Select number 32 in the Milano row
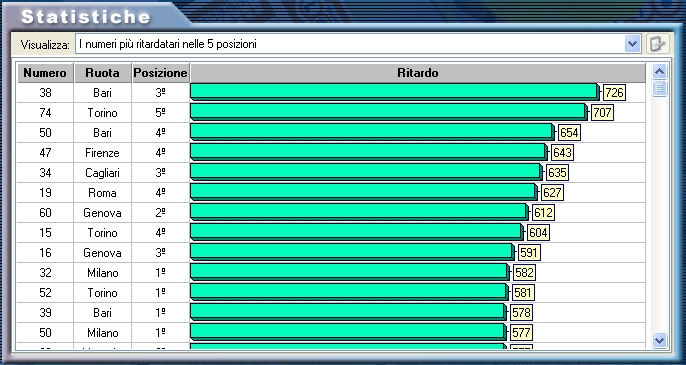Image resolution: width=686 pixels, height=365 pixels. [45, 273]
